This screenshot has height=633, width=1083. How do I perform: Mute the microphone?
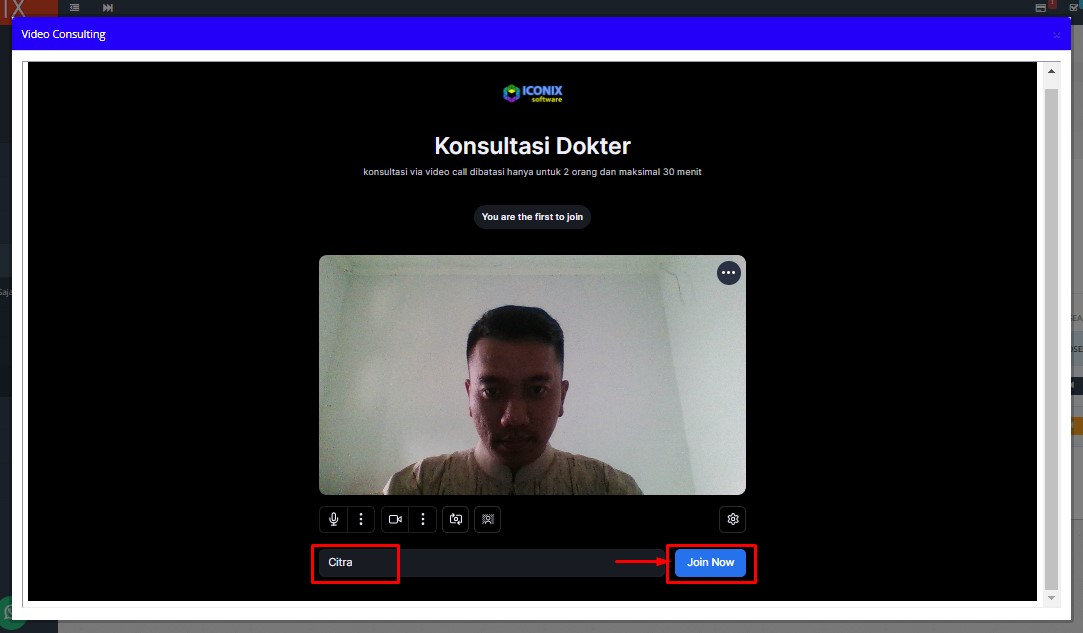pyautogui.click(x=333, y=520)
